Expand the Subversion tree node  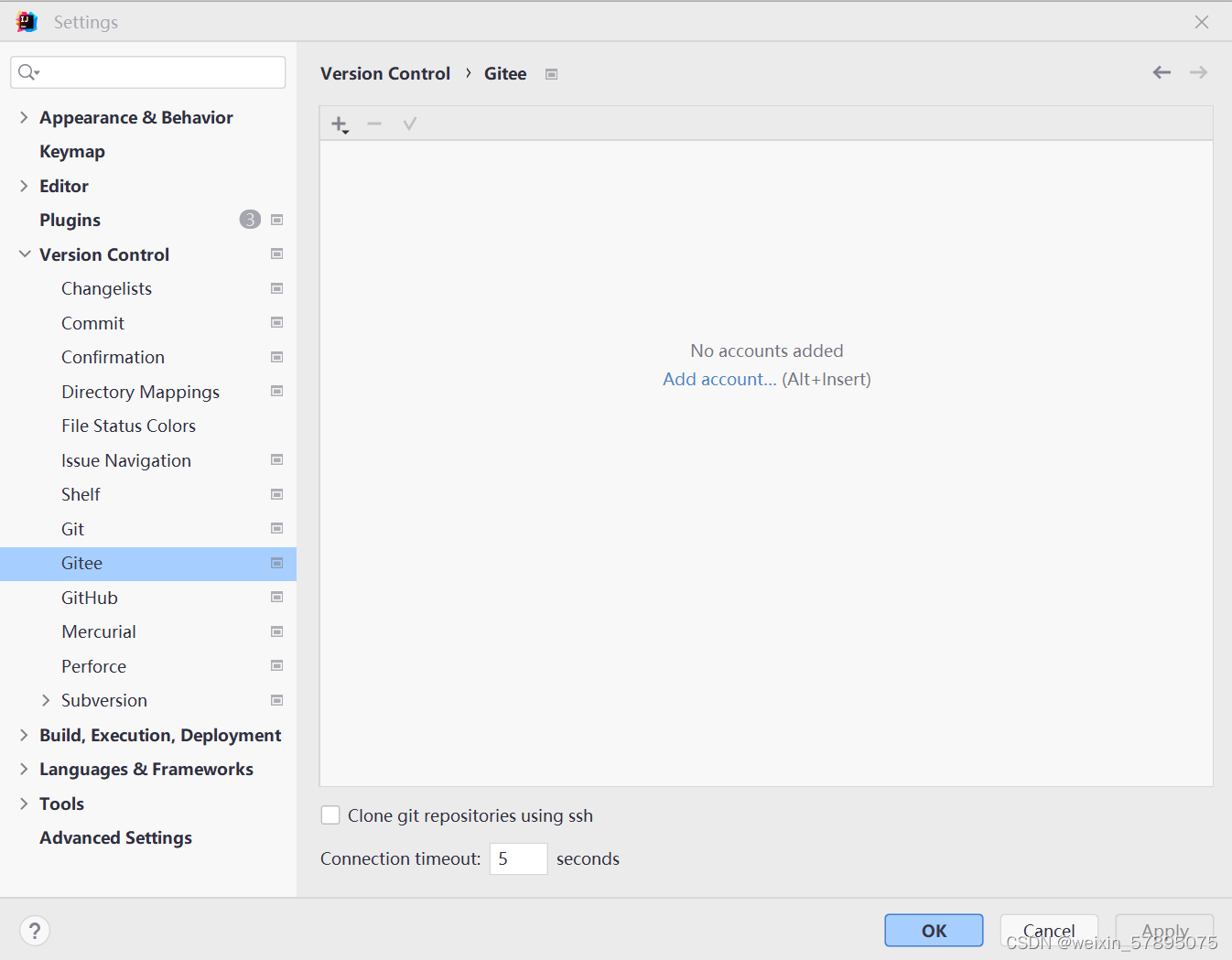46,700
